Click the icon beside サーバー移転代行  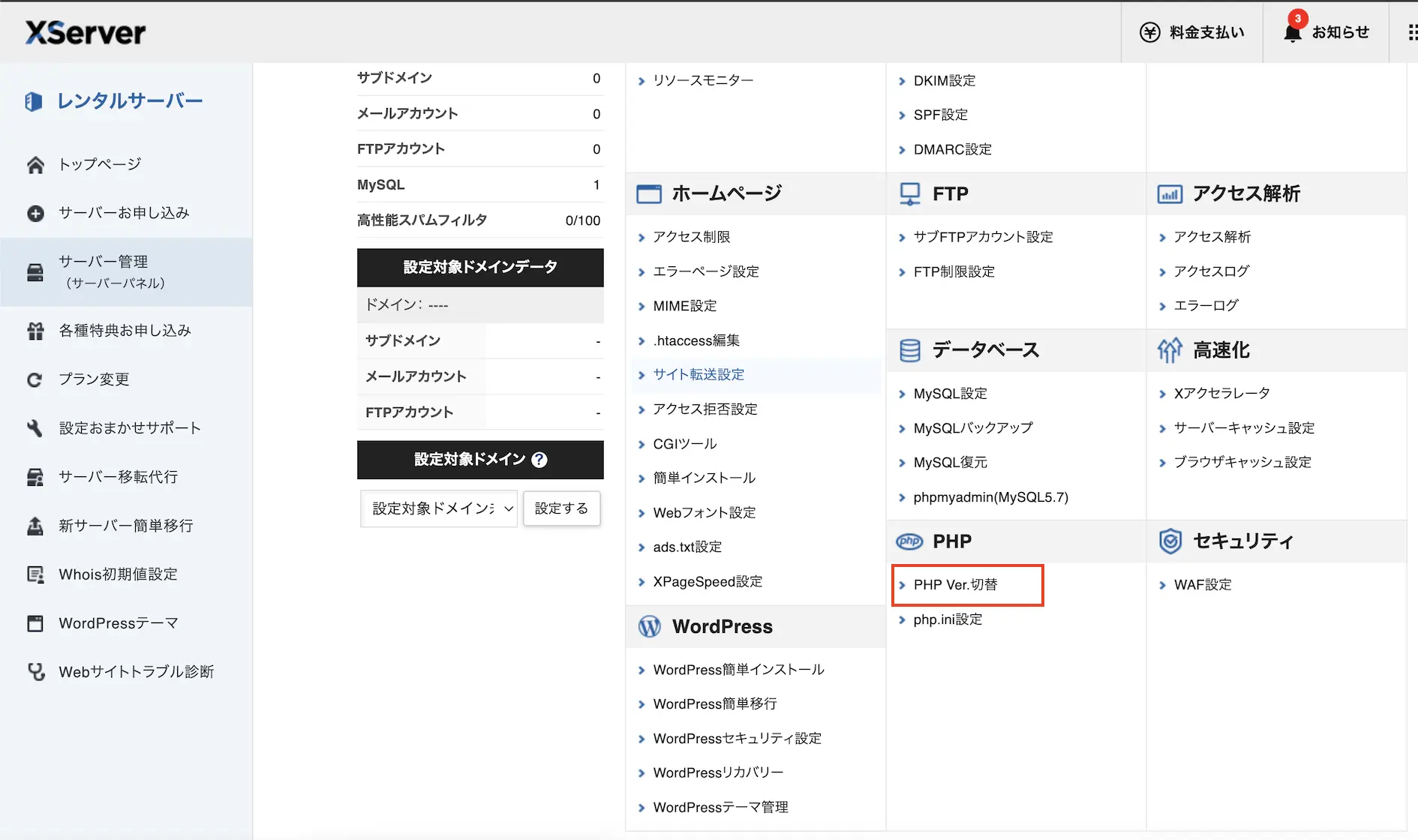(35, 477)
